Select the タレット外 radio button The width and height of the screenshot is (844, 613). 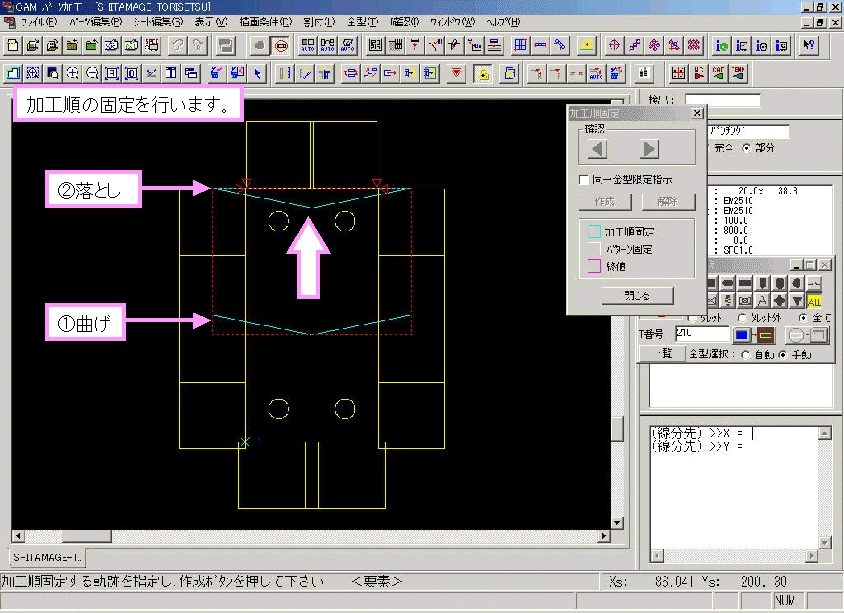tap(742, 318)
